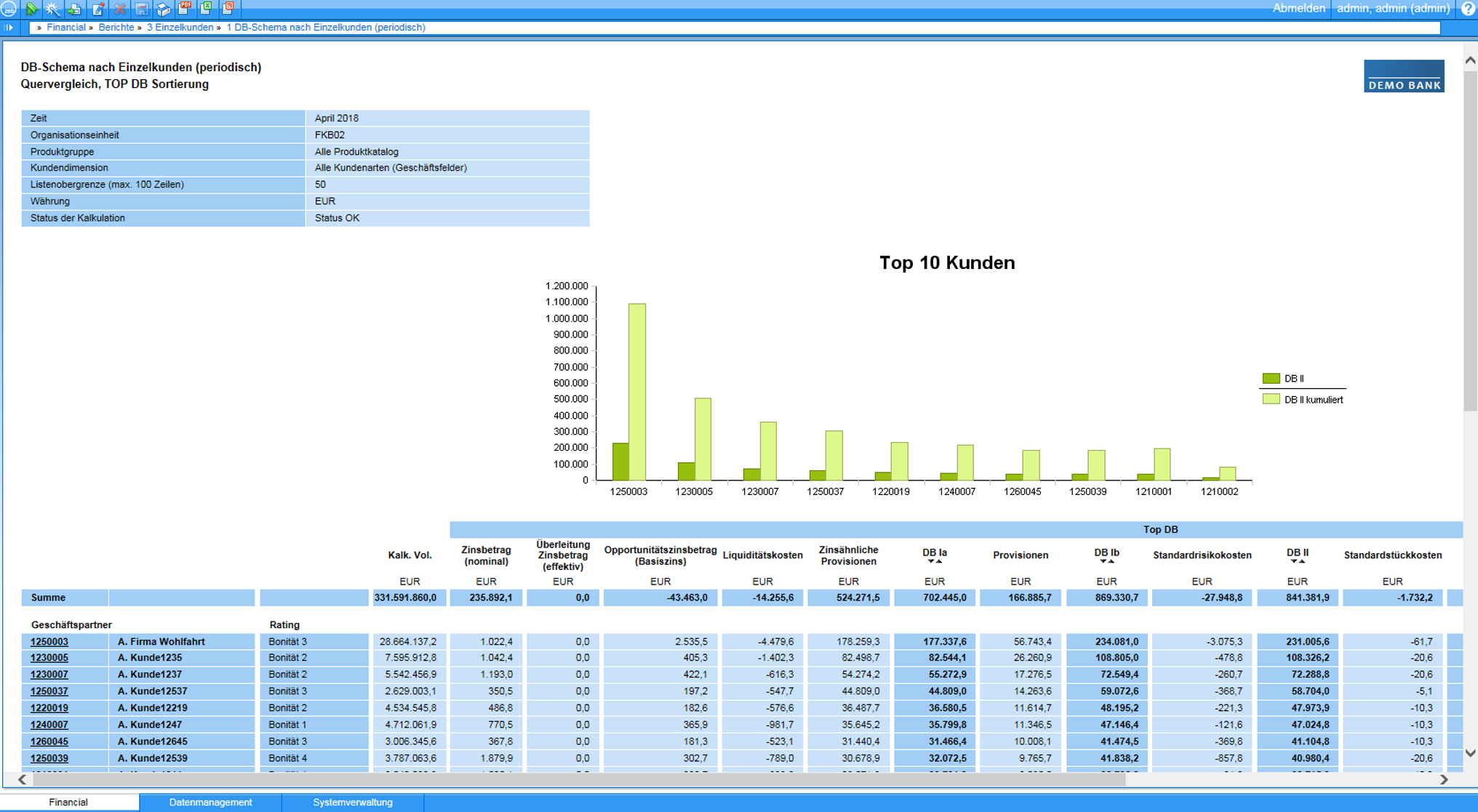Sort by DB Ib column arrows
Viewport: 1478px width, 812px height.
[x=1106, y=562]
